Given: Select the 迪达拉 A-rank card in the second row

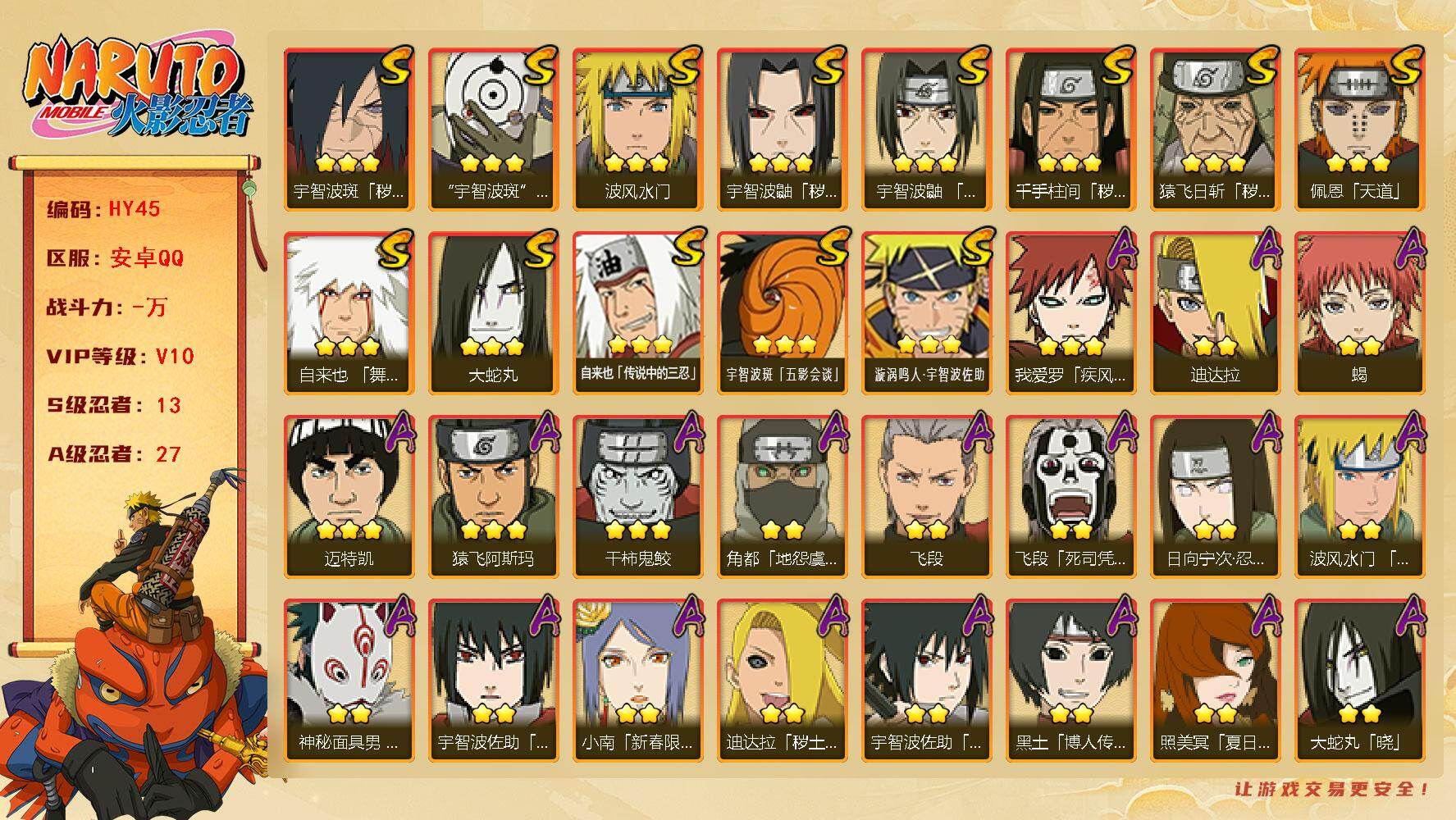Looking at the screenshot, I should [x=1215, y=313].
